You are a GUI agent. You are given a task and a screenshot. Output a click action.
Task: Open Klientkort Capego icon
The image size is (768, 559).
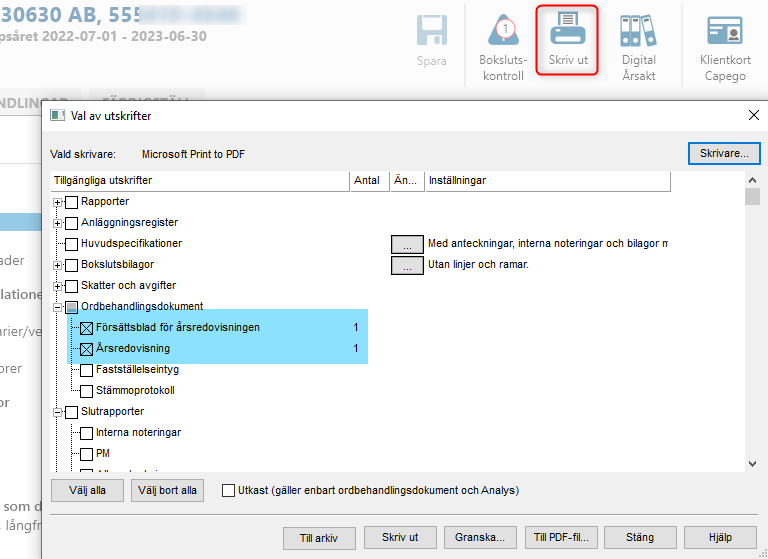pyautogui.click(x=725, y=30)
